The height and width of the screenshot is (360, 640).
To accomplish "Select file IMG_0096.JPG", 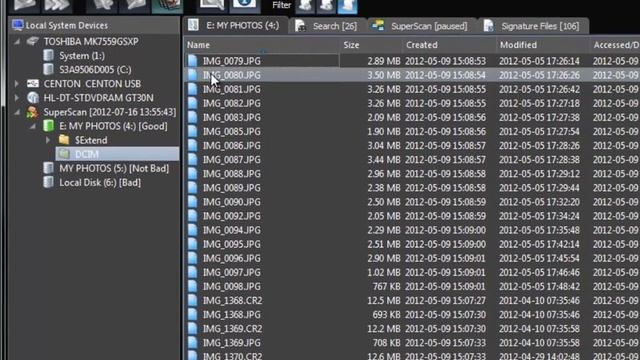I will click(x=231, y=258).
